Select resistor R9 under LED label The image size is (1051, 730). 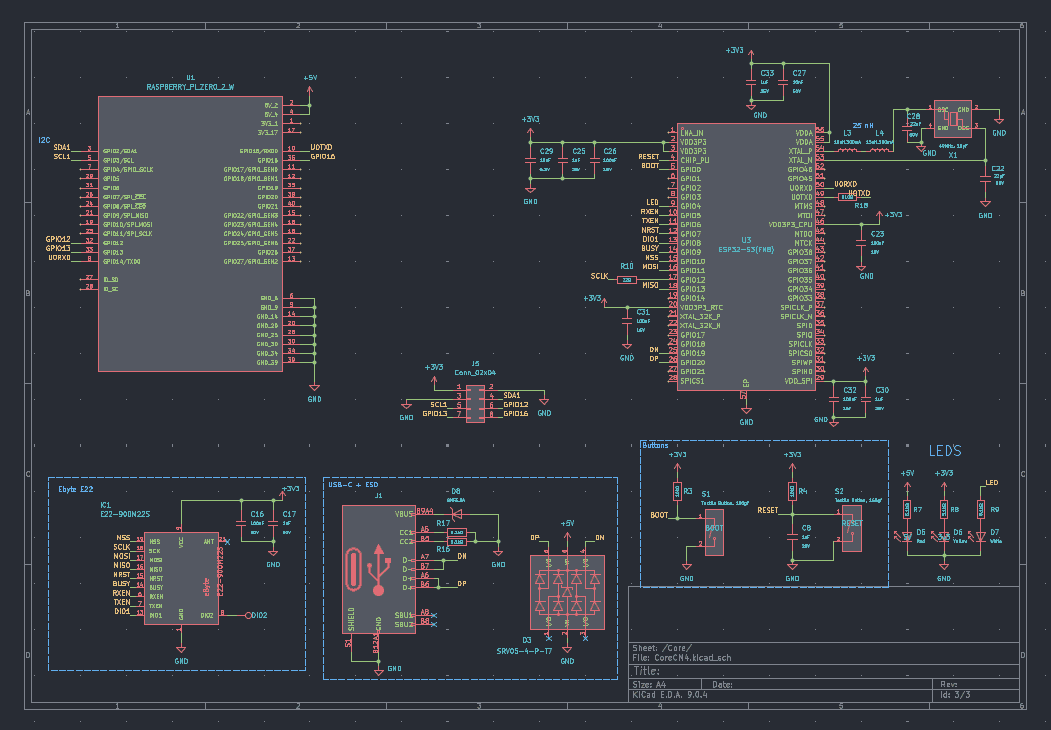coord(981,509)
